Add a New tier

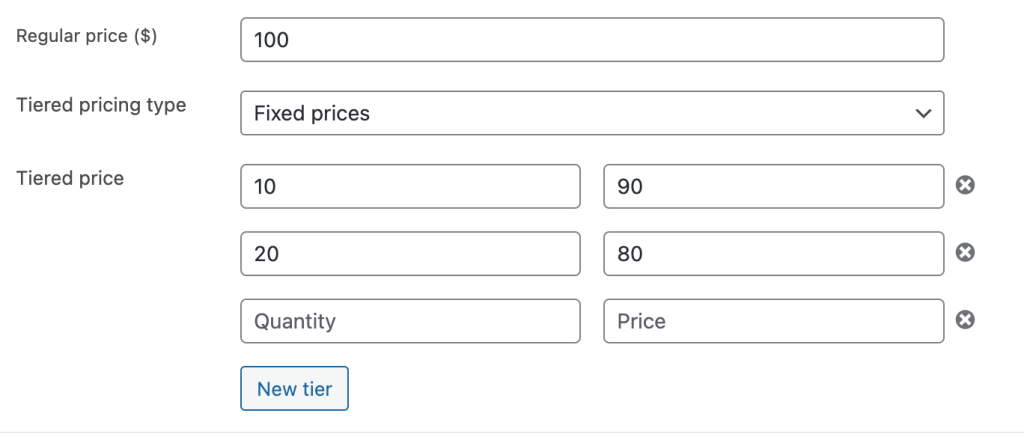[294, 388]
